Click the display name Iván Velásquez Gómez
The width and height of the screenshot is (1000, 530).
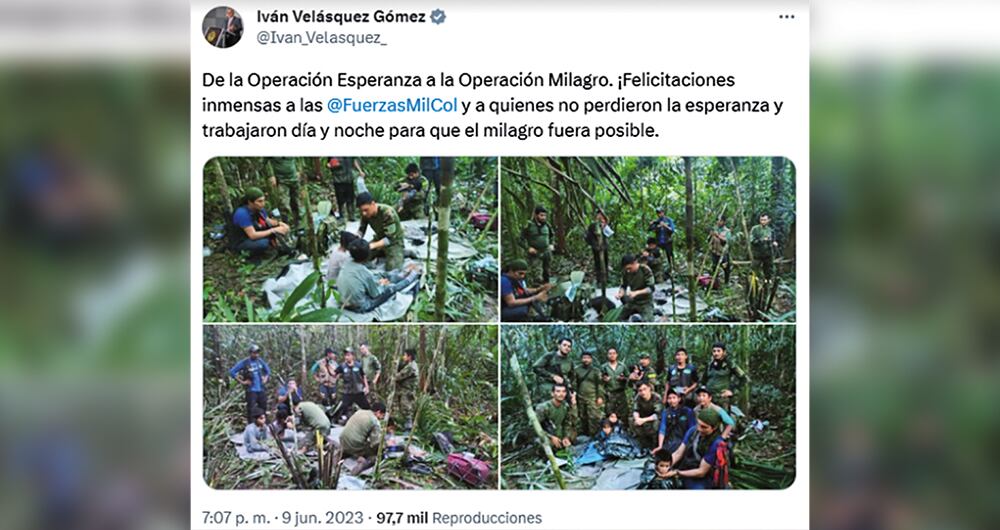click(x=341, y=17)
